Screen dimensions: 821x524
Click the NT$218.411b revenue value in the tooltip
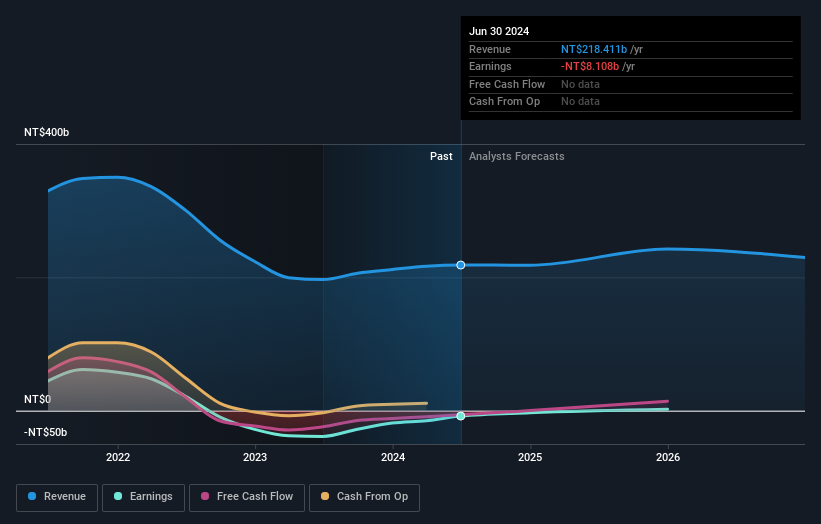point(594,49)
